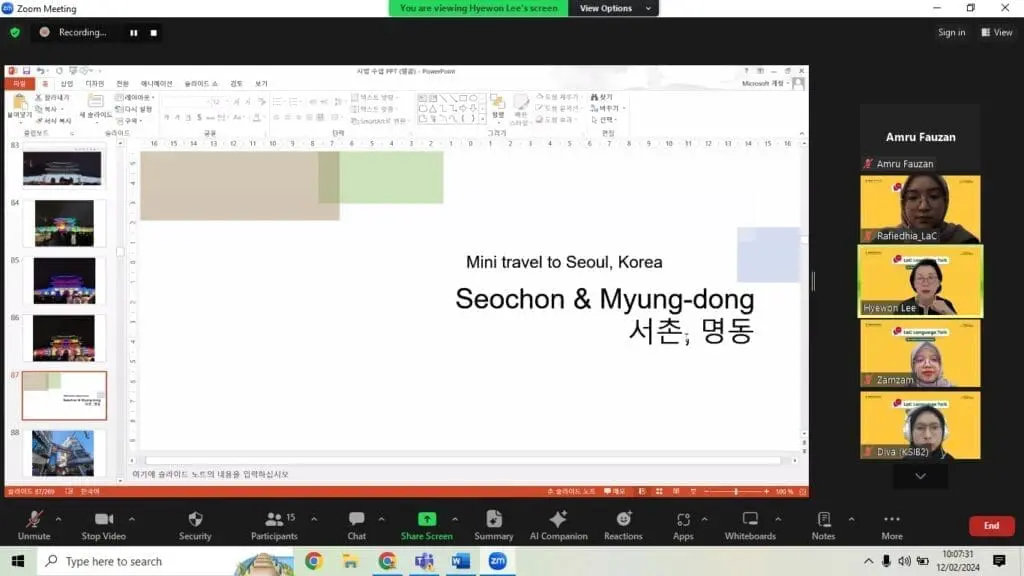Open the AI Companion sparkle icon
Image resolution: width=1024 pixels, height=576 pixels.
pos(558,524)
